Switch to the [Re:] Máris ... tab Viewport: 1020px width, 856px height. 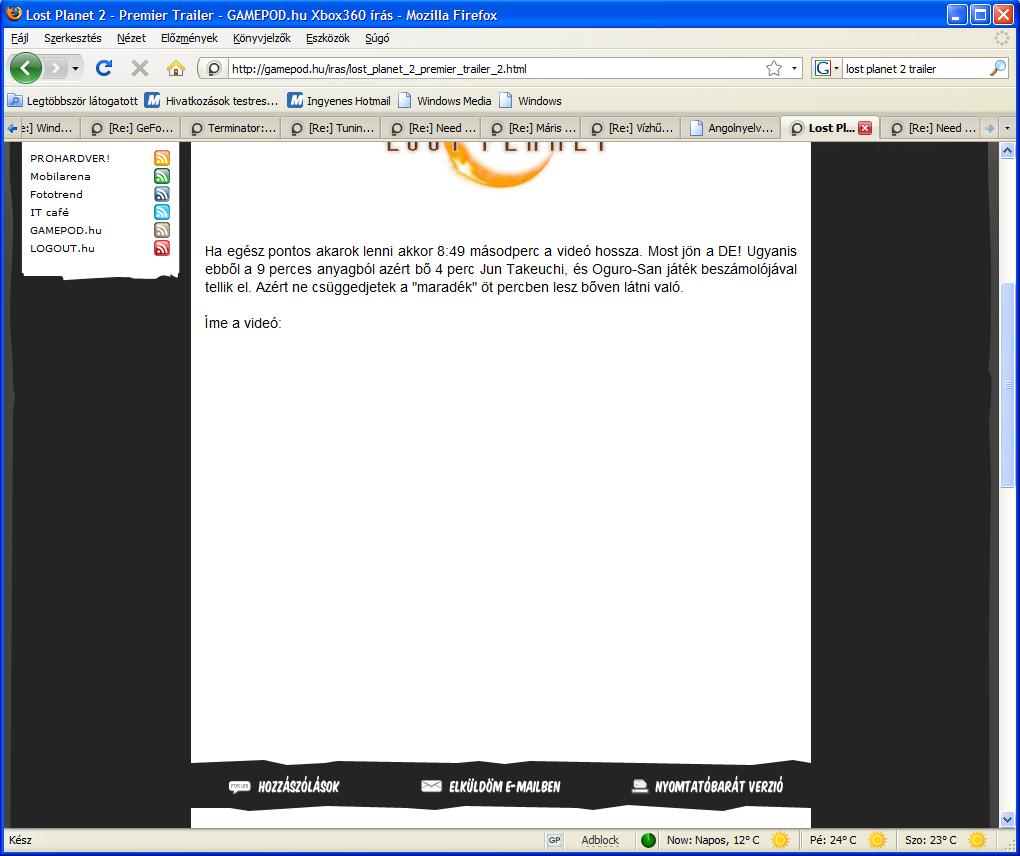(x=531, y=128)
